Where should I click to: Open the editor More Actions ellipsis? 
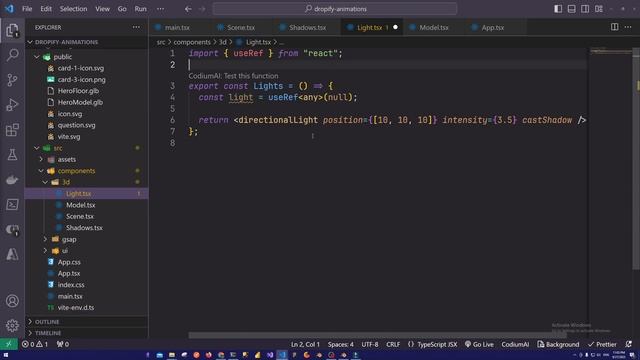[628, 27]
